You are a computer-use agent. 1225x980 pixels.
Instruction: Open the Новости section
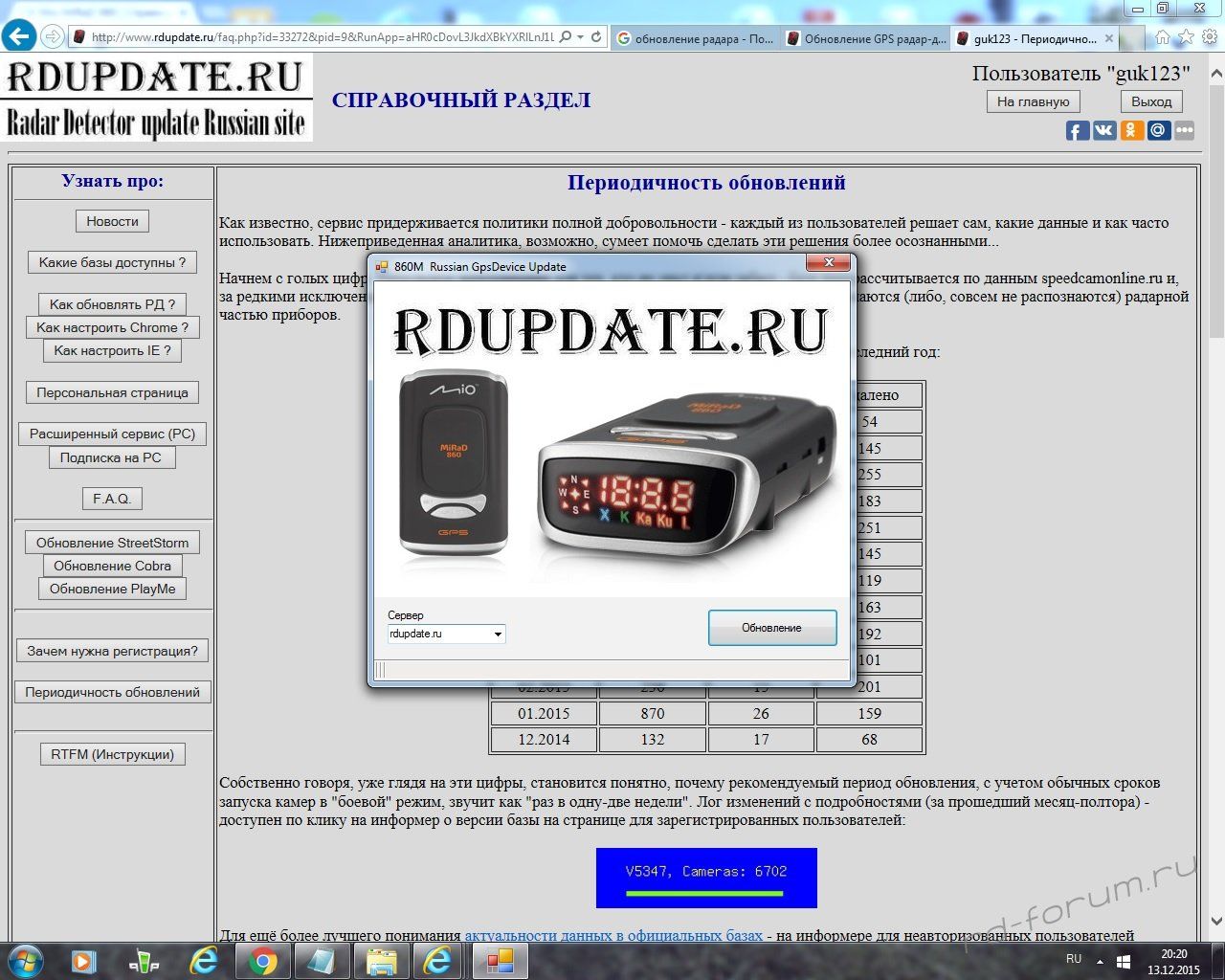pyautogui.click(x=112, y=221)
